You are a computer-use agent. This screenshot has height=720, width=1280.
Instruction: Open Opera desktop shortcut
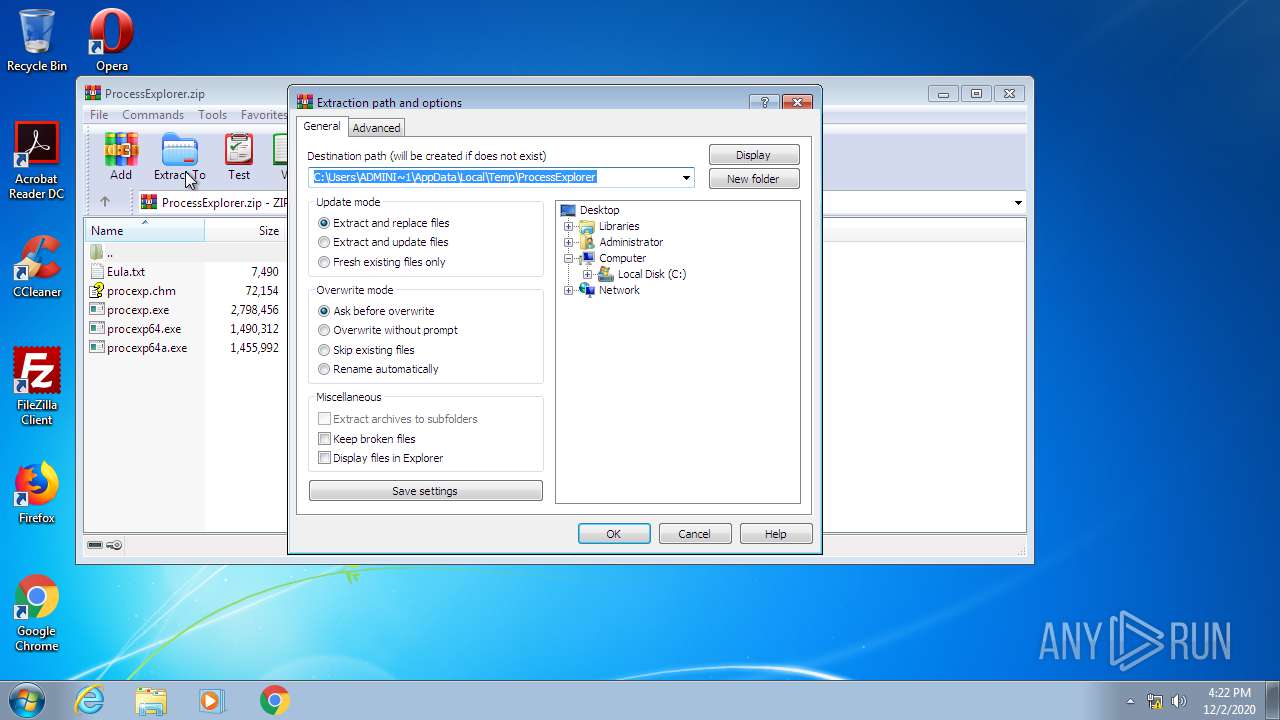(112, 41)
